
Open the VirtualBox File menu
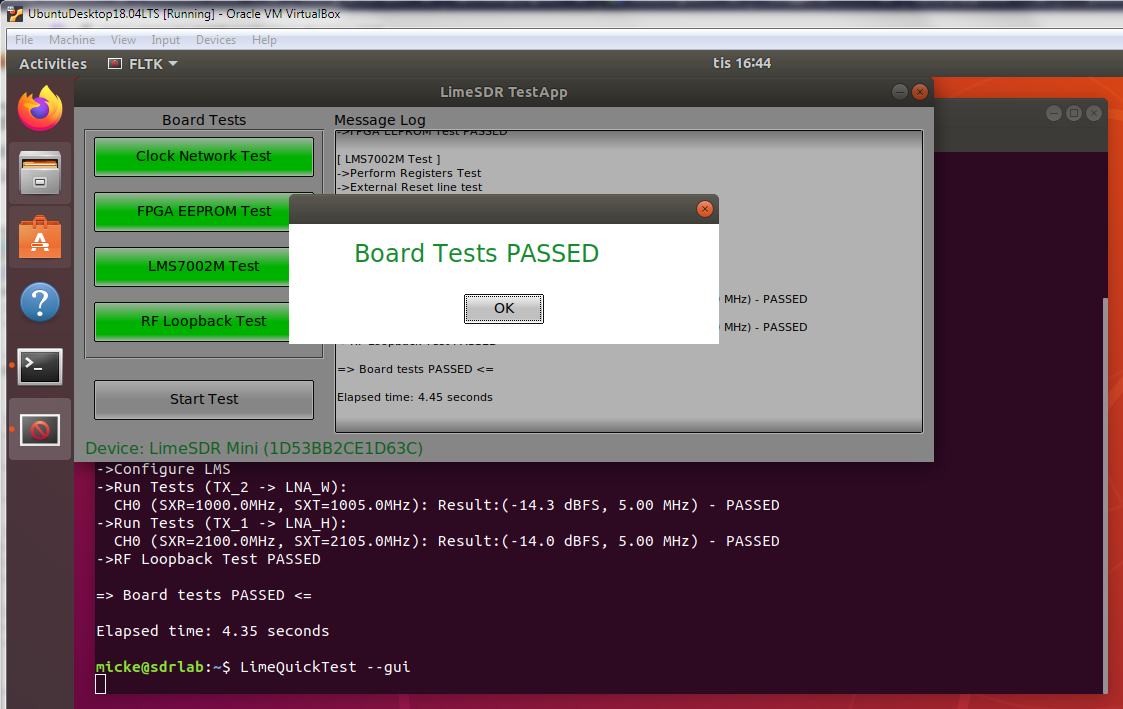(x=24, y=39)
